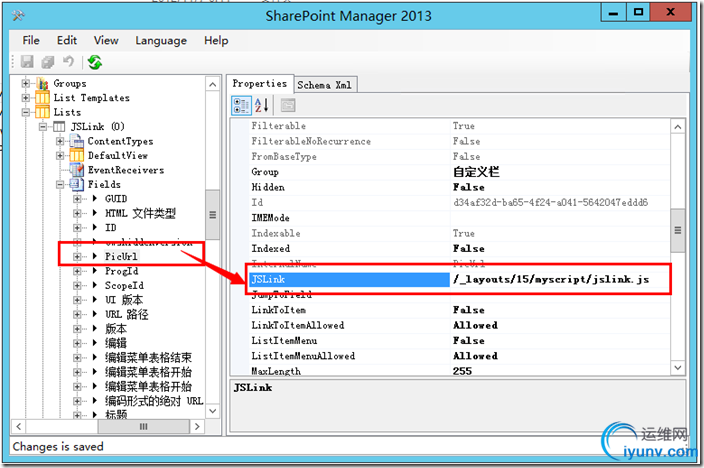Click the MaxLength value 255

point(462,371)
